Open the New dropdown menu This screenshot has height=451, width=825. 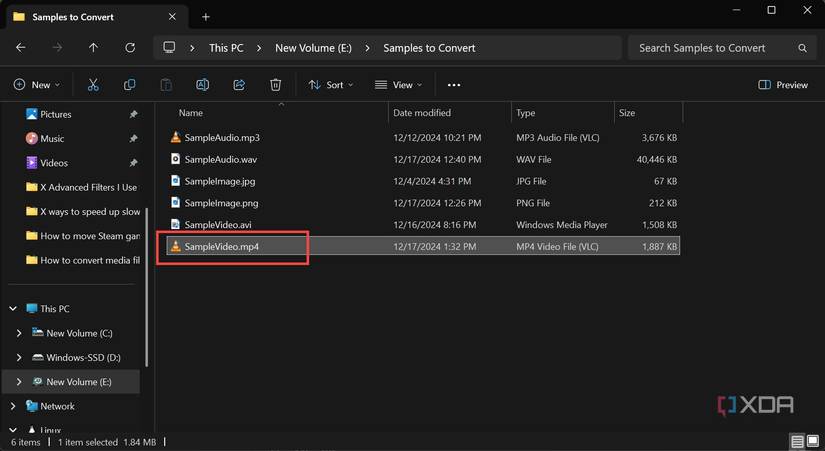click(36, 85)
